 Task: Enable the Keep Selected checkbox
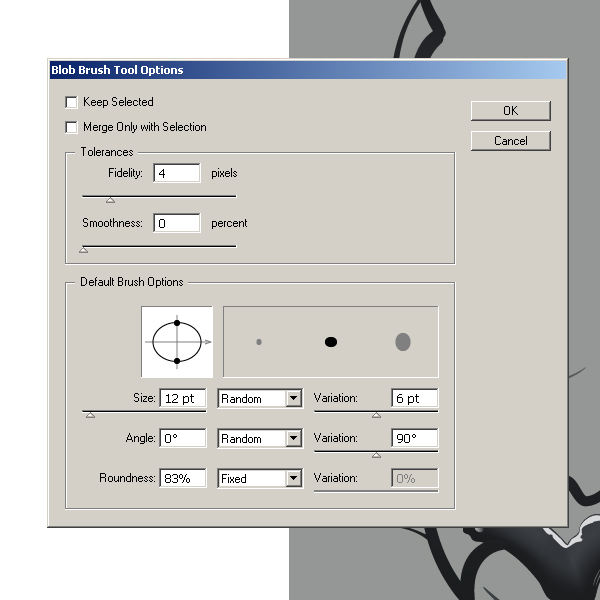[x=71, y=102]
